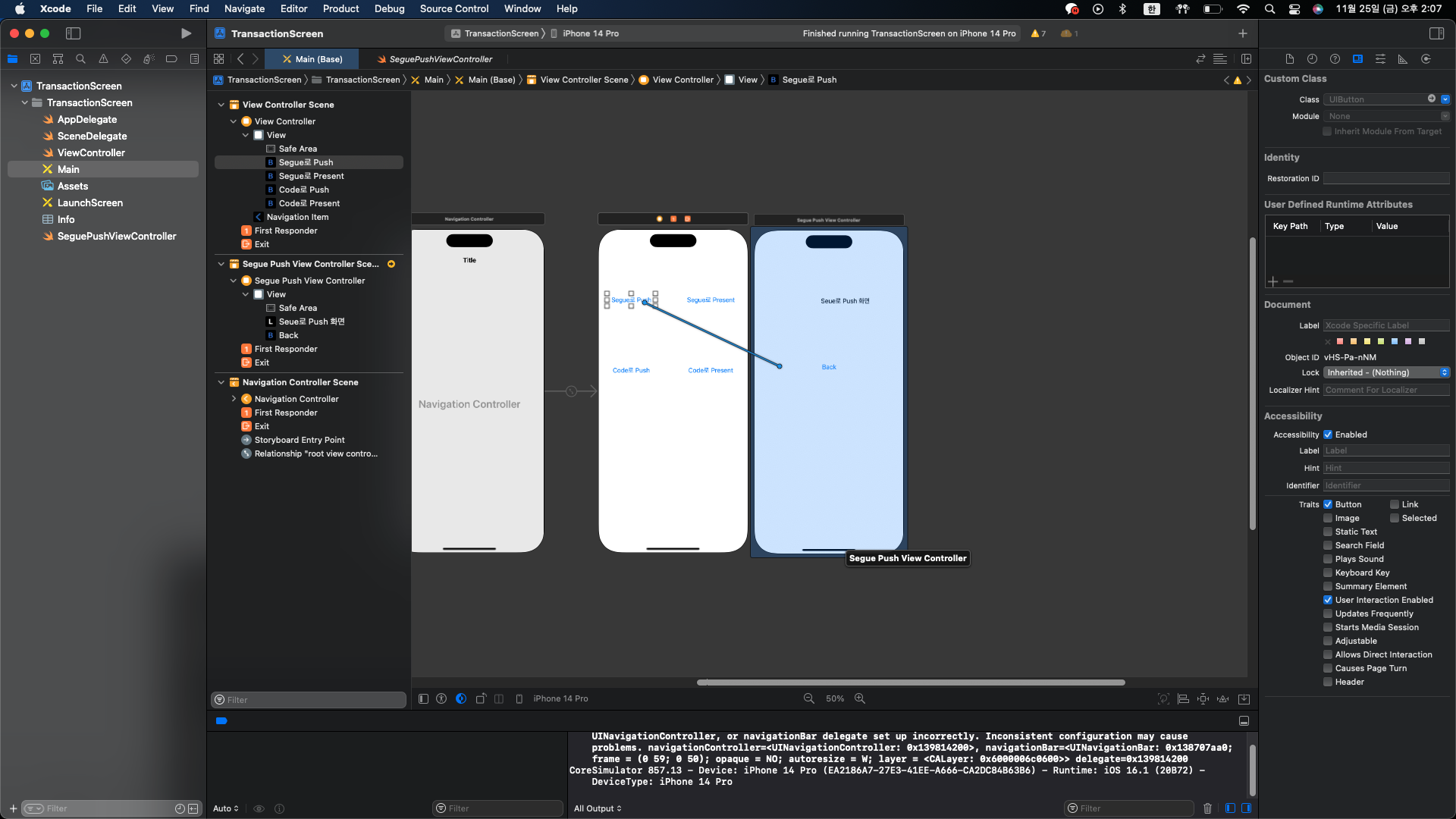This screenshot has height=819, width=1456.
Task: Disable User Interaction Enabled trait
Action: coord(1328,600)
